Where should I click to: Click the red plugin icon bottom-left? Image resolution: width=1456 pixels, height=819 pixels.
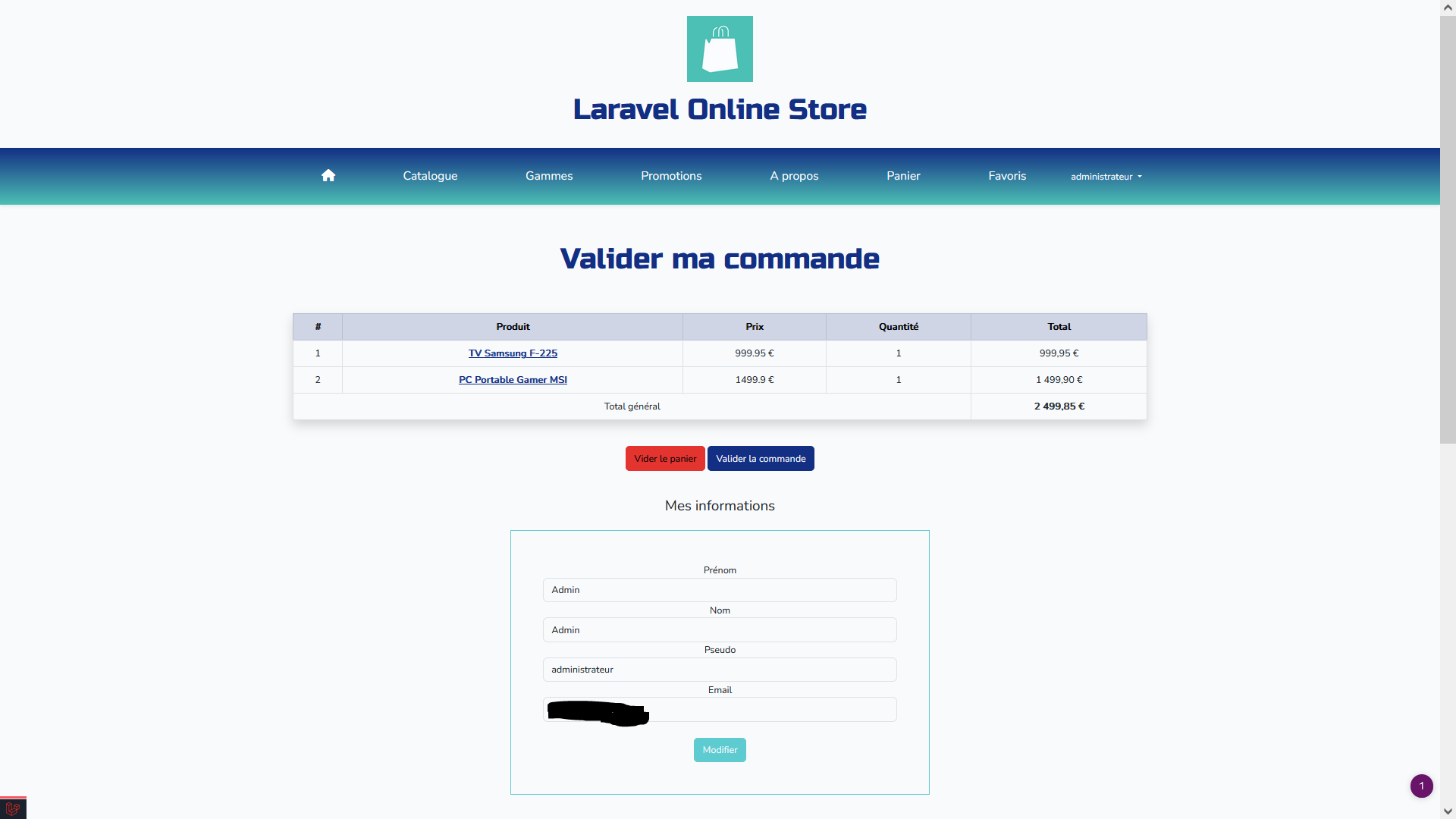12,809
